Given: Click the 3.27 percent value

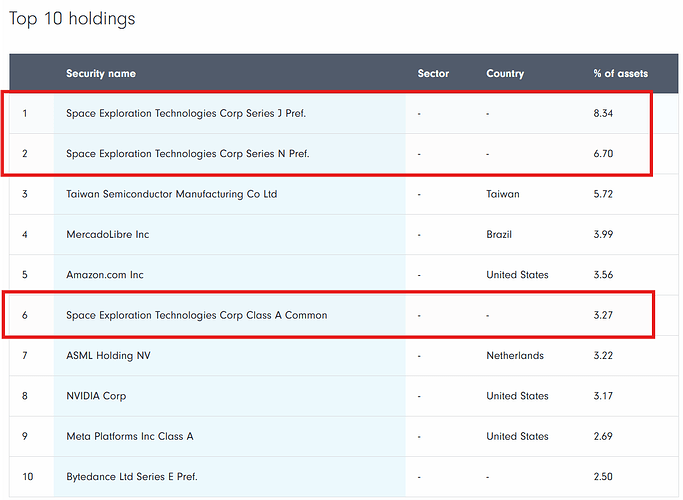Looking at the screenshot, I should point(603,315).
